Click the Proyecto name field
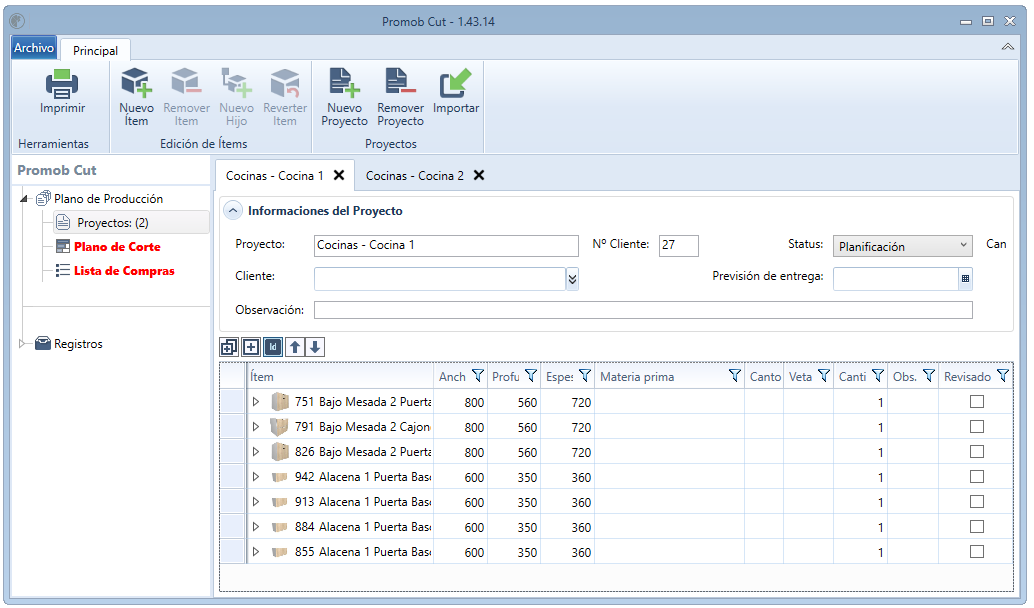 click(446, 245)
